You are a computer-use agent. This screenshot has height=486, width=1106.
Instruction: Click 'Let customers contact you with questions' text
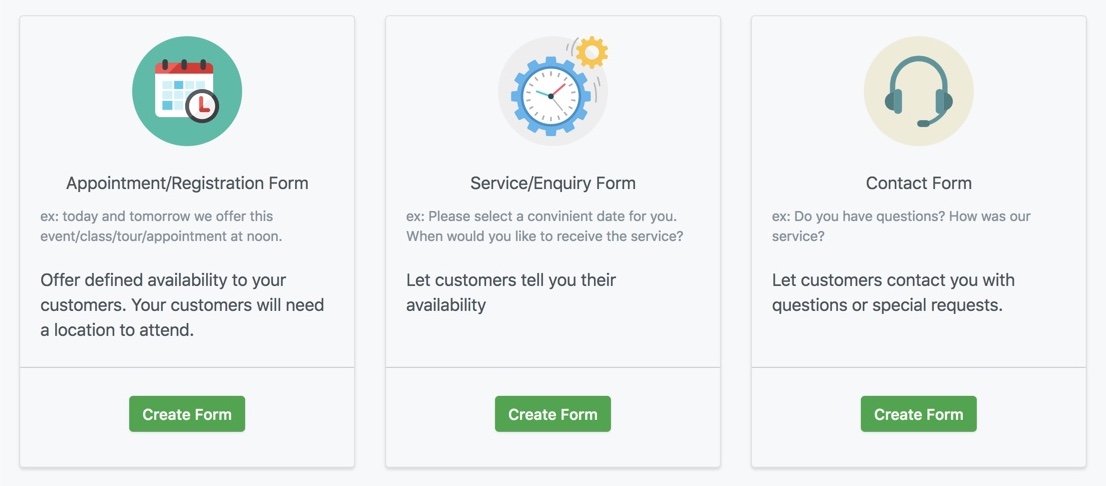893,293
